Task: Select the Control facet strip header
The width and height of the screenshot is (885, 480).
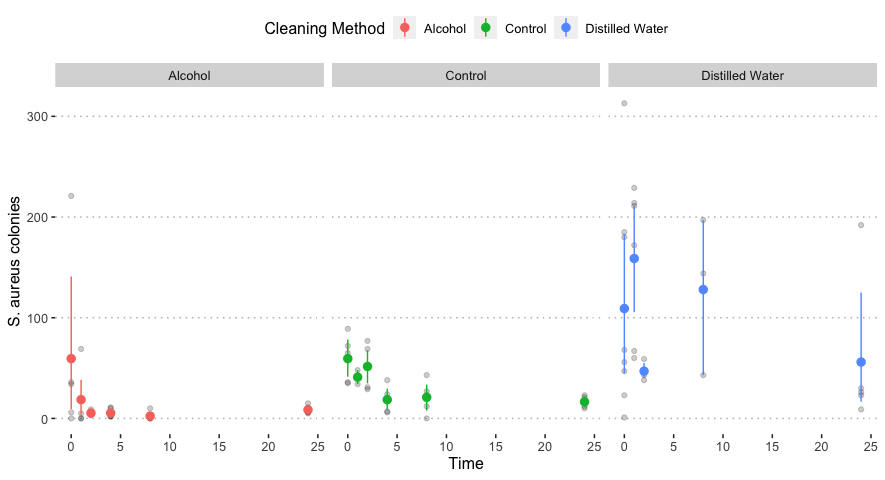Action: (x=465, y=75)
